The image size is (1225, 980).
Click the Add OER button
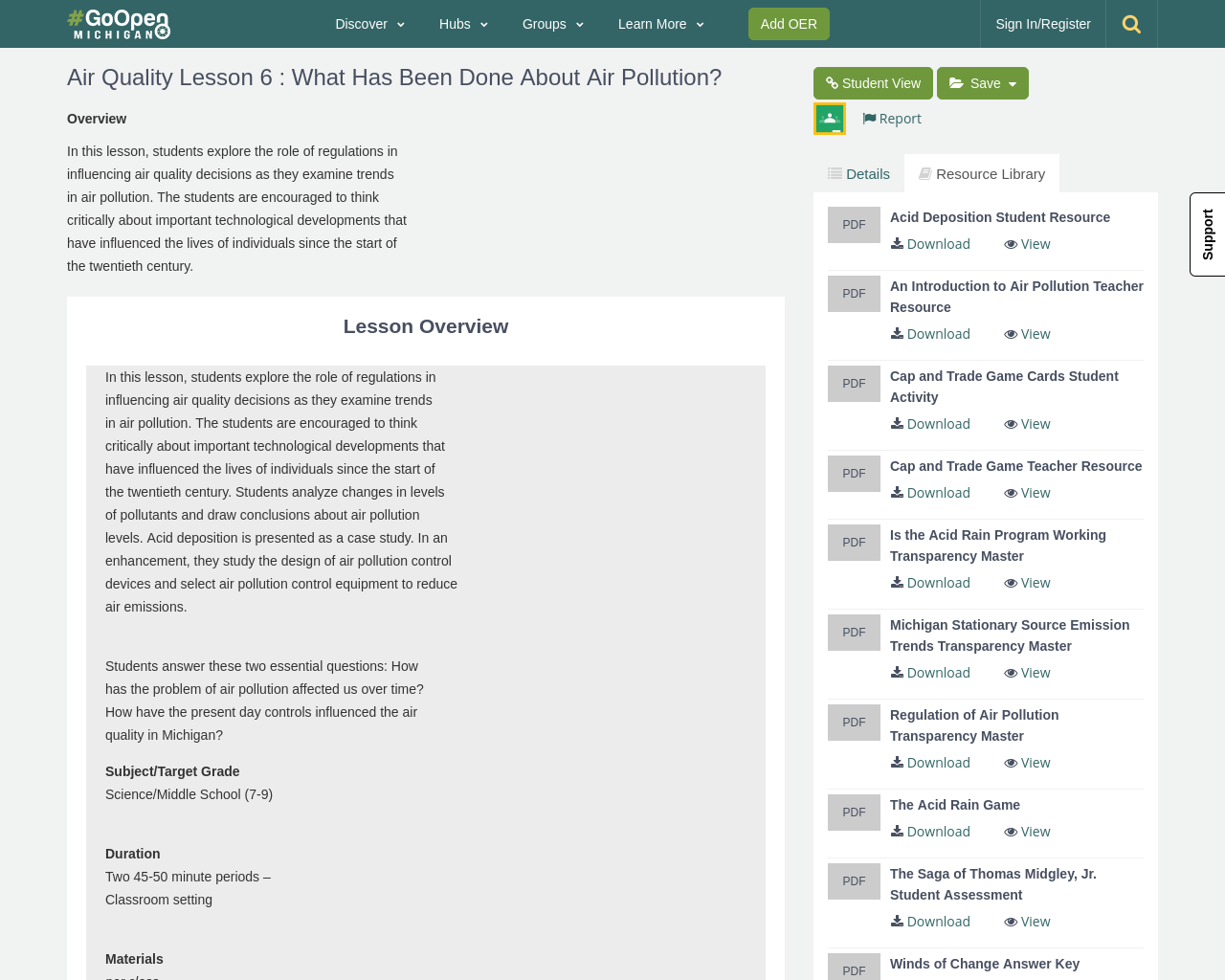pyautogui.click(x=789, y=24)
